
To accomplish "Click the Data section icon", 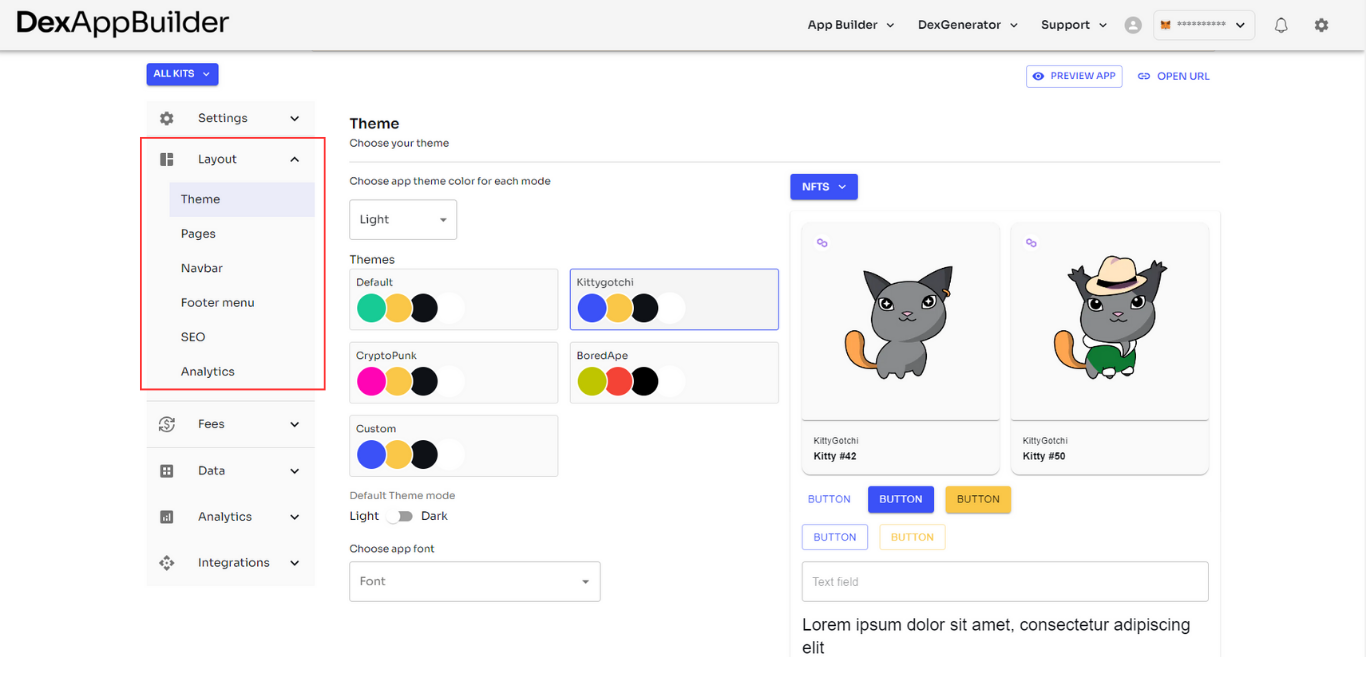I will pyautogui.click(x=166, y=470).
